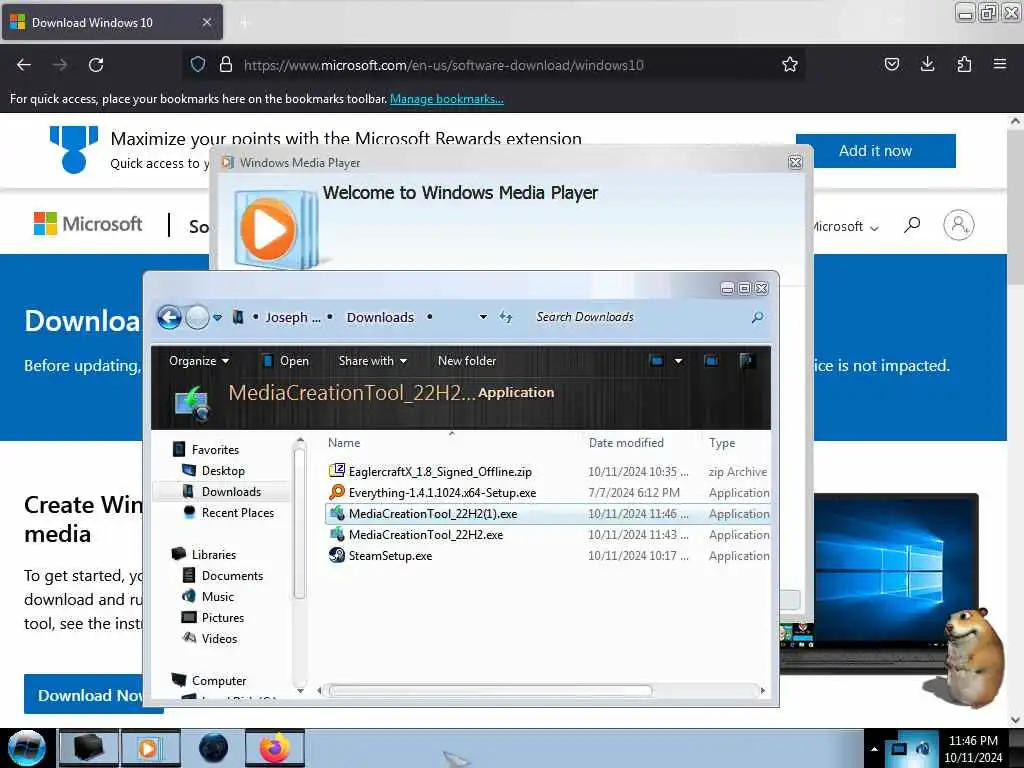Click Open in the Explorer toolbar
The image size is (1024, 768).
[286, 360]
